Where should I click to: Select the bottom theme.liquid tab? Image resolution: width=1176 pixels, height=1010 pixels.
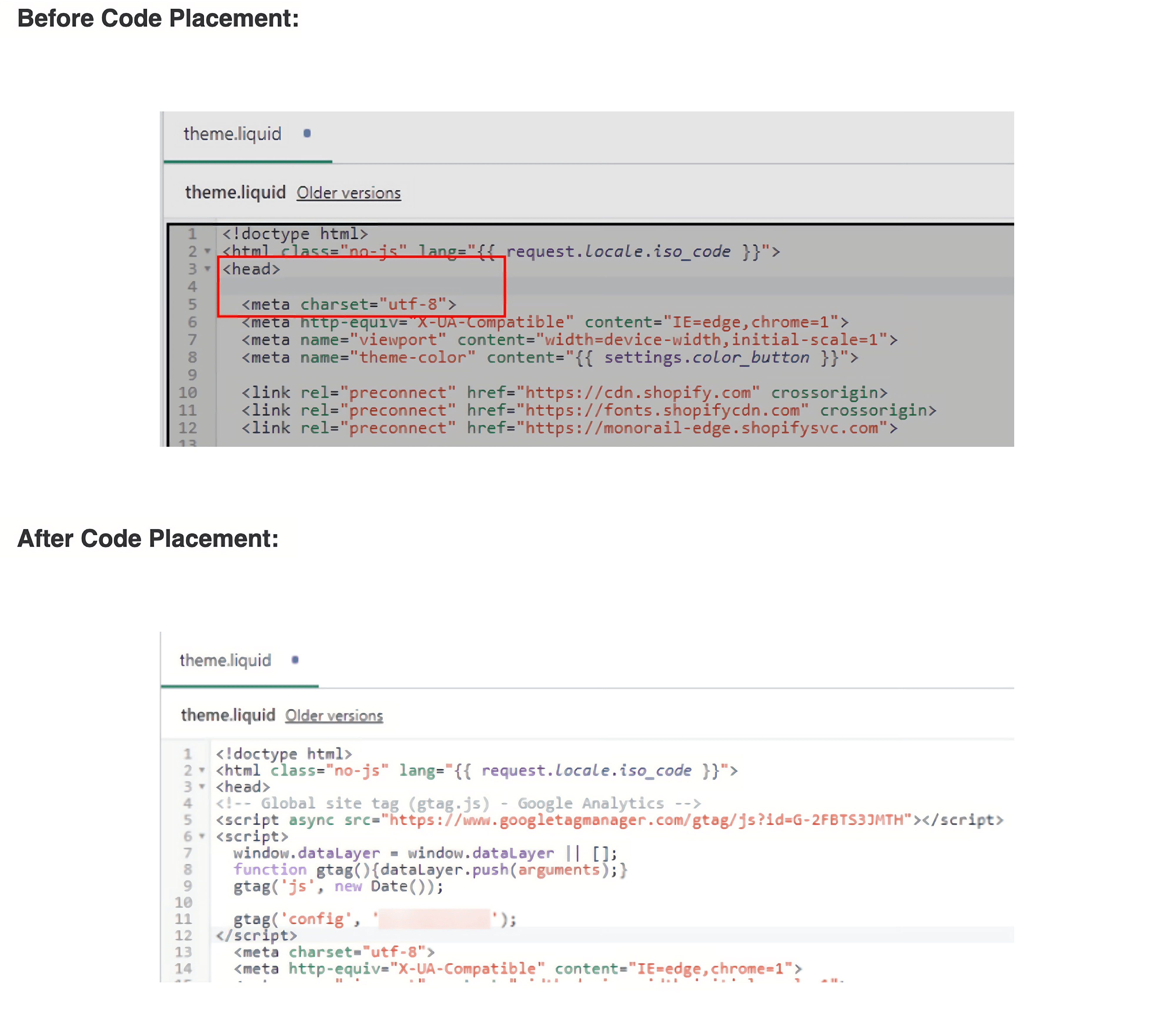[225, 660]
